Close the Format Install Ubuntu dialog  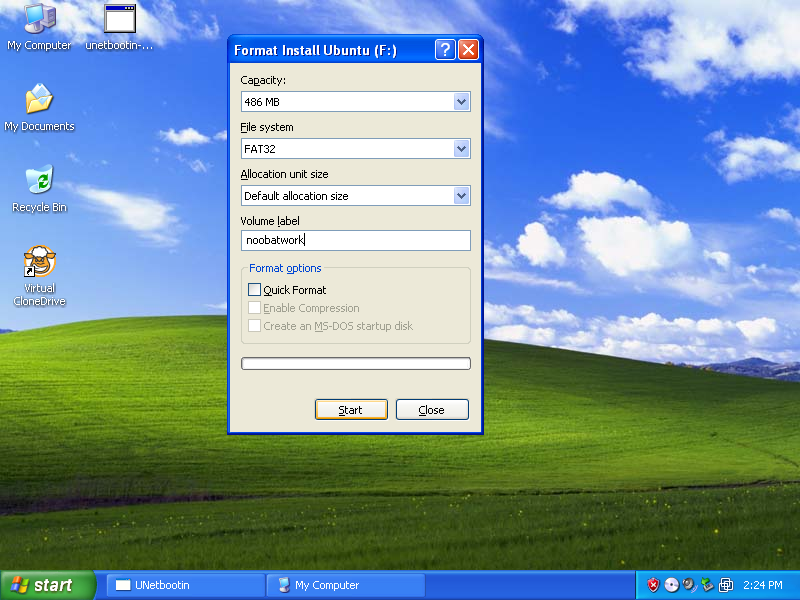coord(468,50)
